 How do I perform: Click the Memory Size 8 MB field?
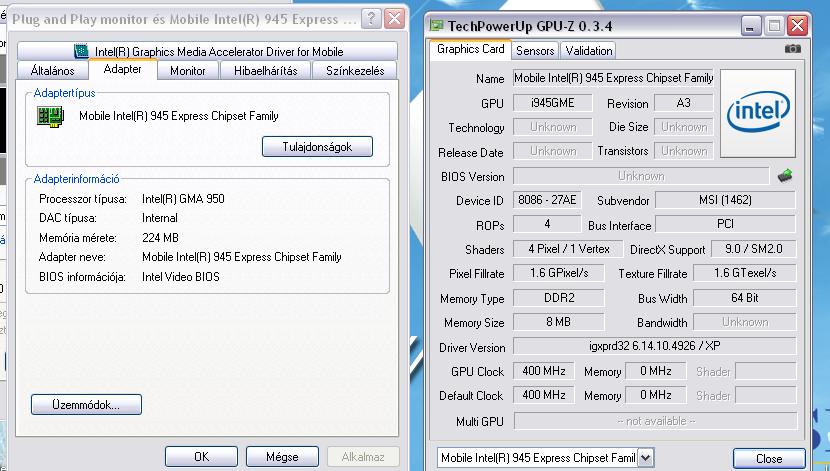558,322
